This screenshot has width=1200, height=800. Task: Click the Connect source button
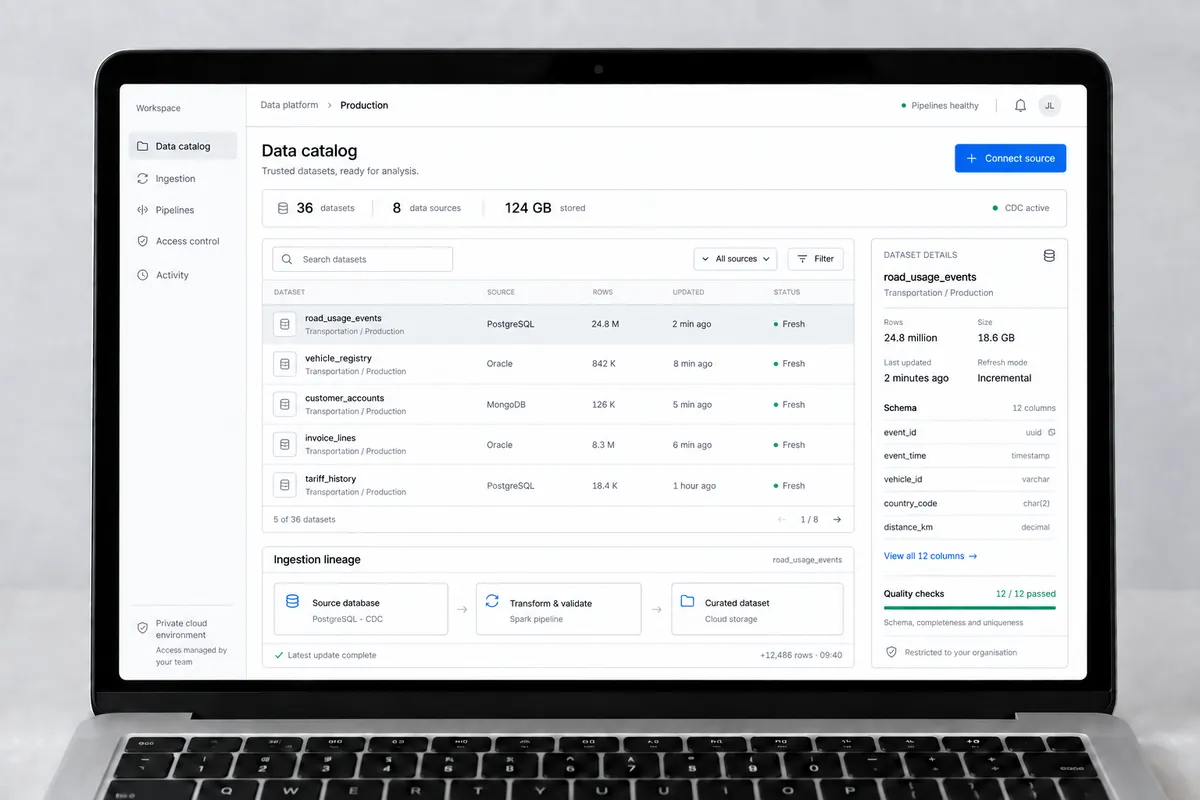coord(1010,158)
